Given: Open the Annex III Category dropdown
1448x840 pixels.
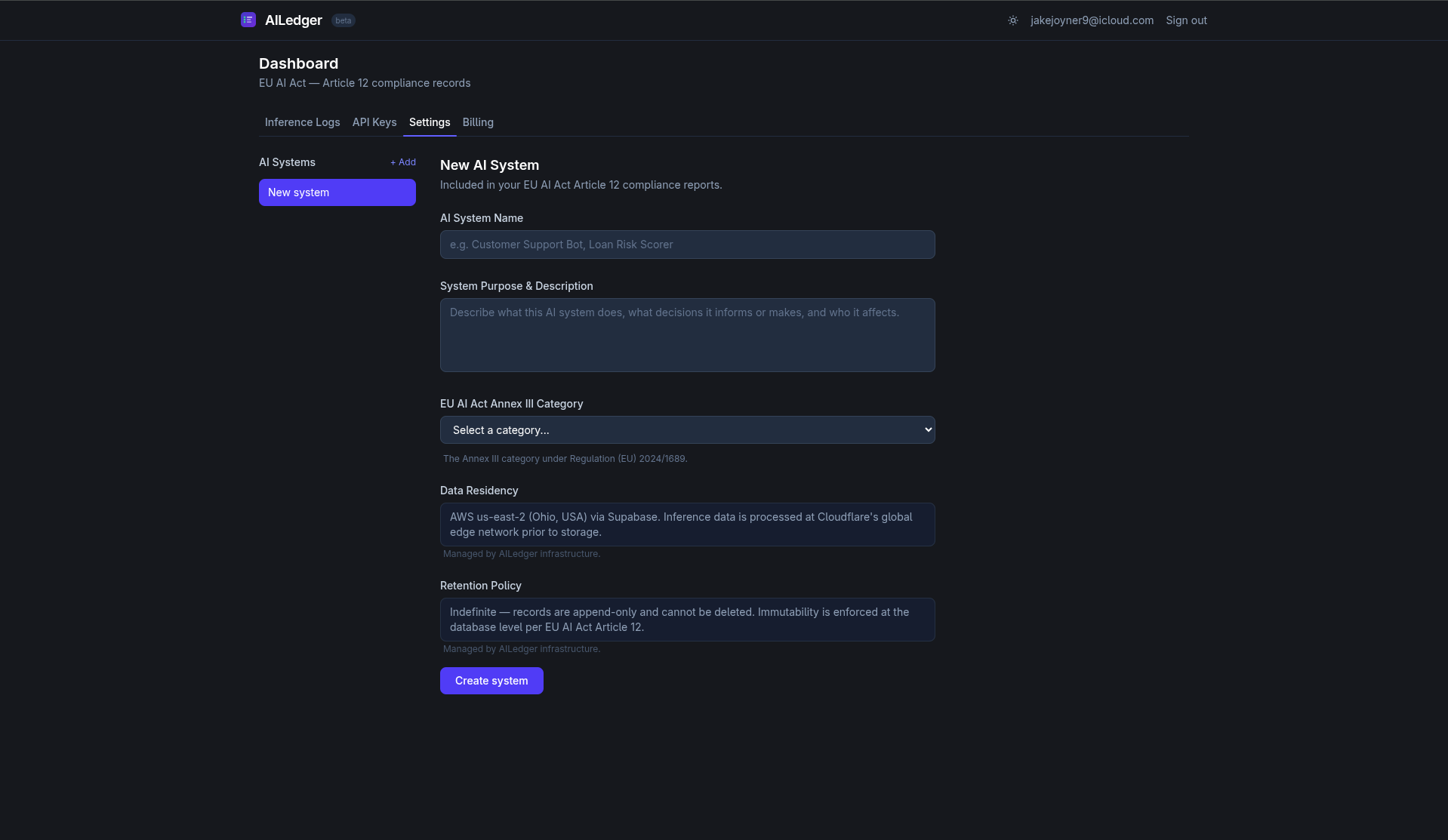Looking at the screenshot, I should [x=688, y=430].
